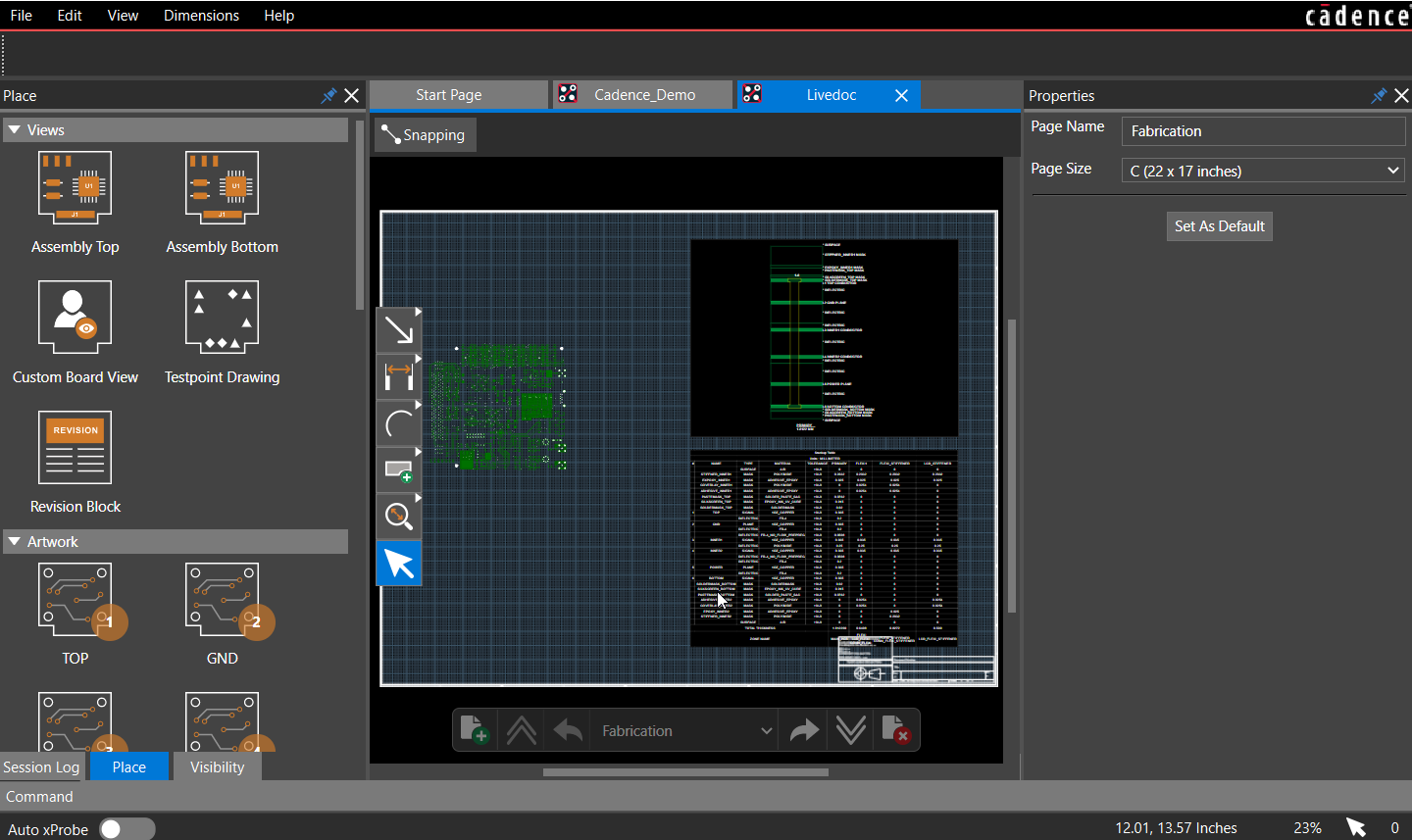1412x840 pixels.
Task: Pick the Testpoint Drawing icon
Action: (222, 317)
